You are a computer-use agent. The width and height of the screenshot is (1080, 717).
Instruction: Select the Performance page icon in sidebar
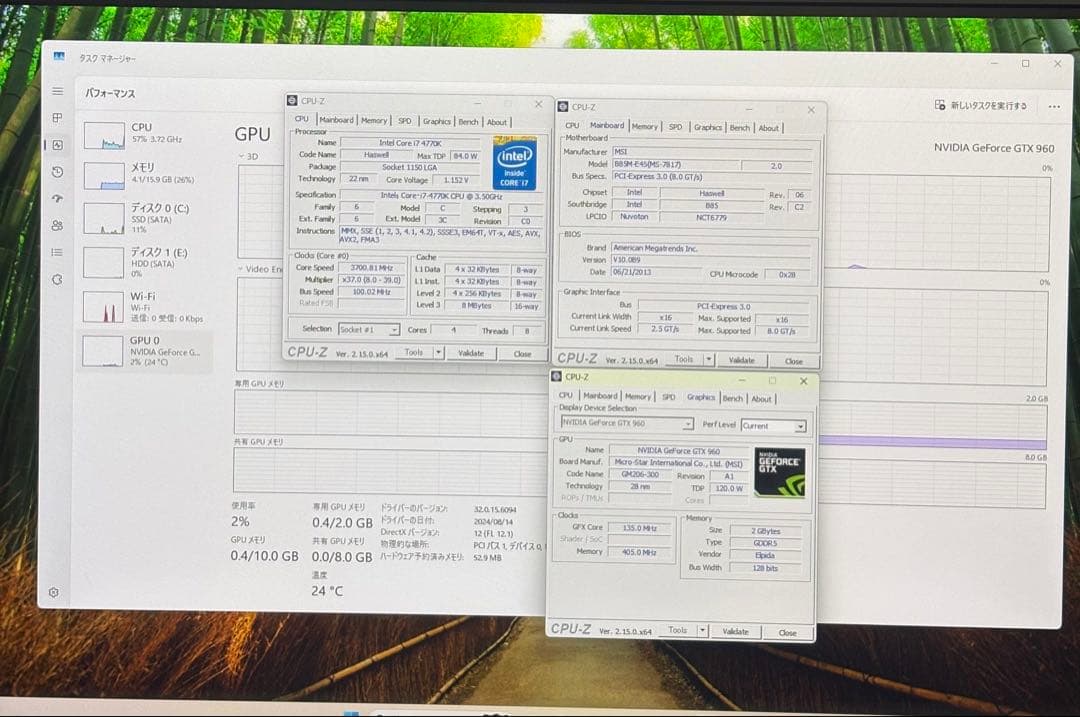pyautogui.click(x=58, y=145)
